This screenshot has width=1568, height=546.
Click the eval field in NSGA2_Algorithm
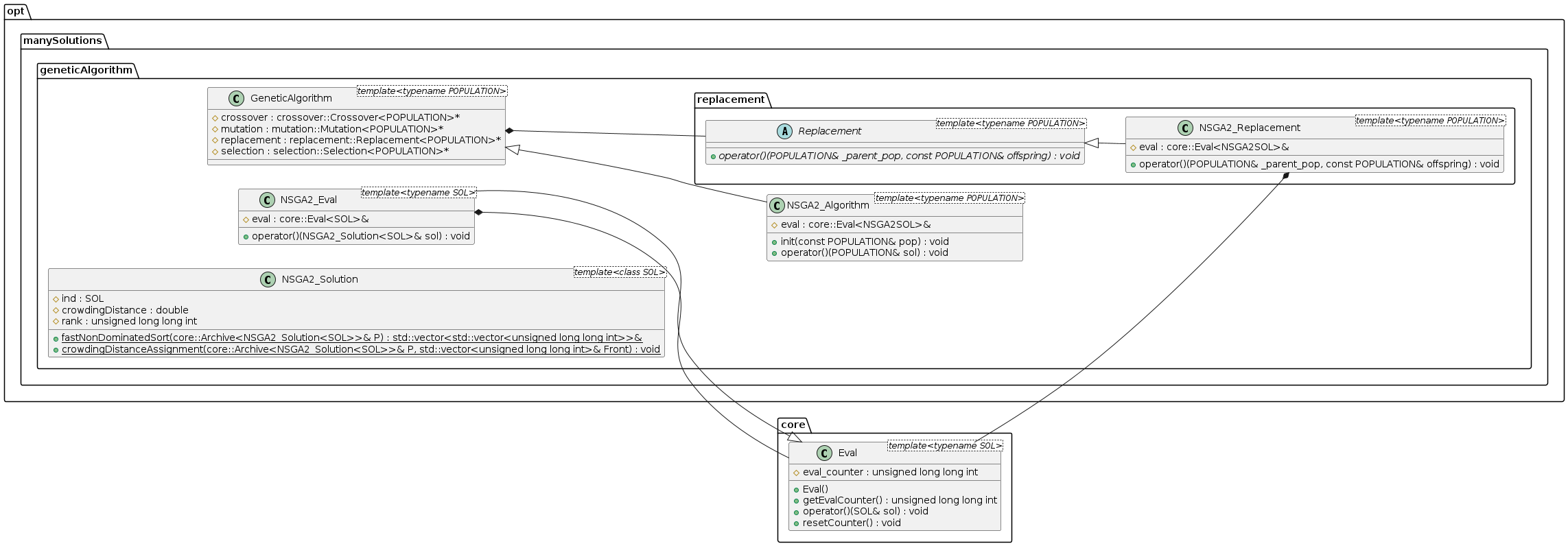click(x=856, y=225)
